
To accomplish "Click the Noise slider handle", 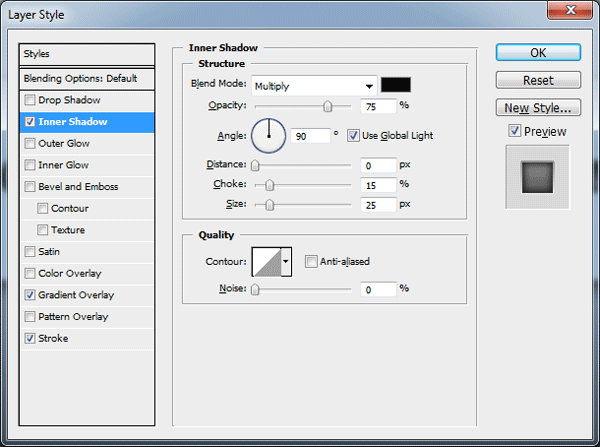I will (x=255, y=290).
